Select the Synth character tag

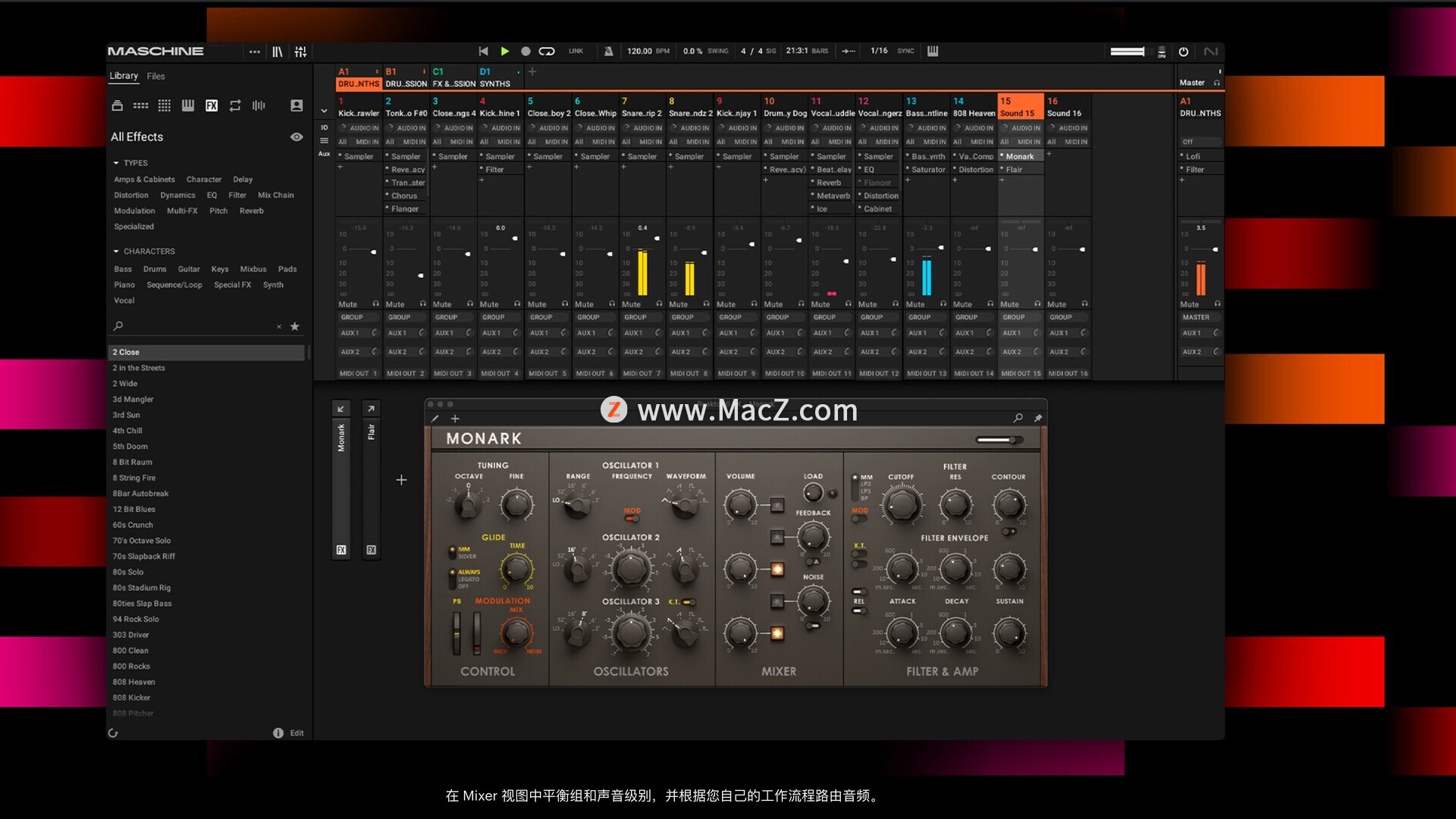pyautogui.click(x=273, y=285)
